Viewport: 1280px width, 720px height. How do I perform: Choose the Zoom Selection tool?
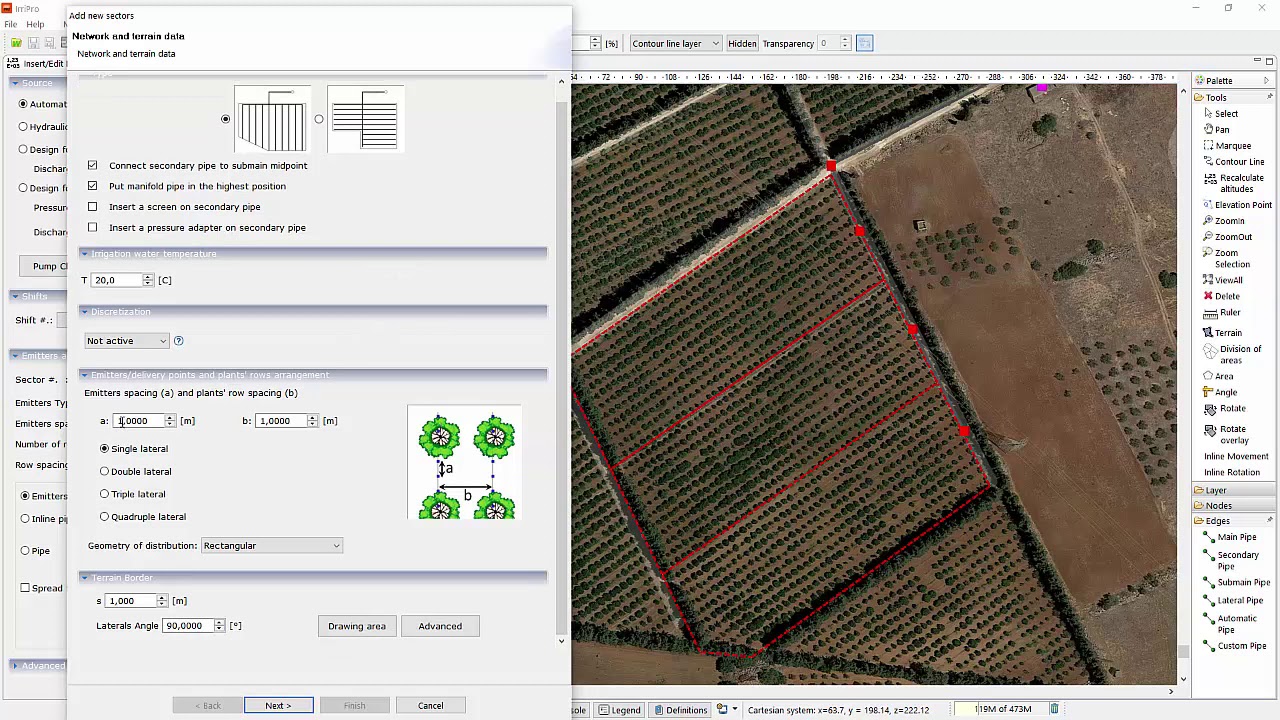pyautogui.click(x=1231, y=258)
